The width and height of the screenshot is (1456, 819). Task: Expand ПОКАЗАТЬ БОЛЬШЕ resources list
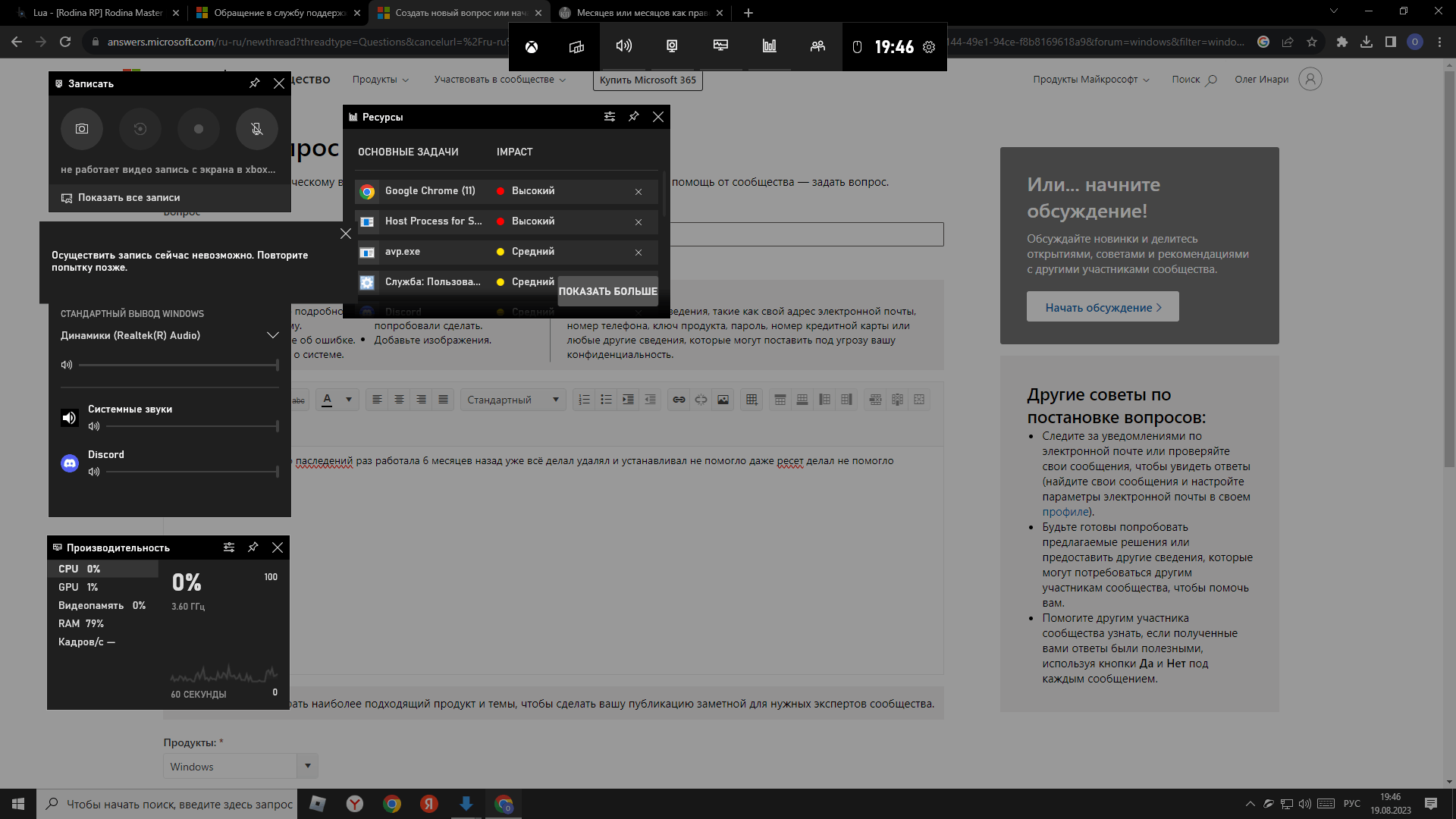coord(607,291)
